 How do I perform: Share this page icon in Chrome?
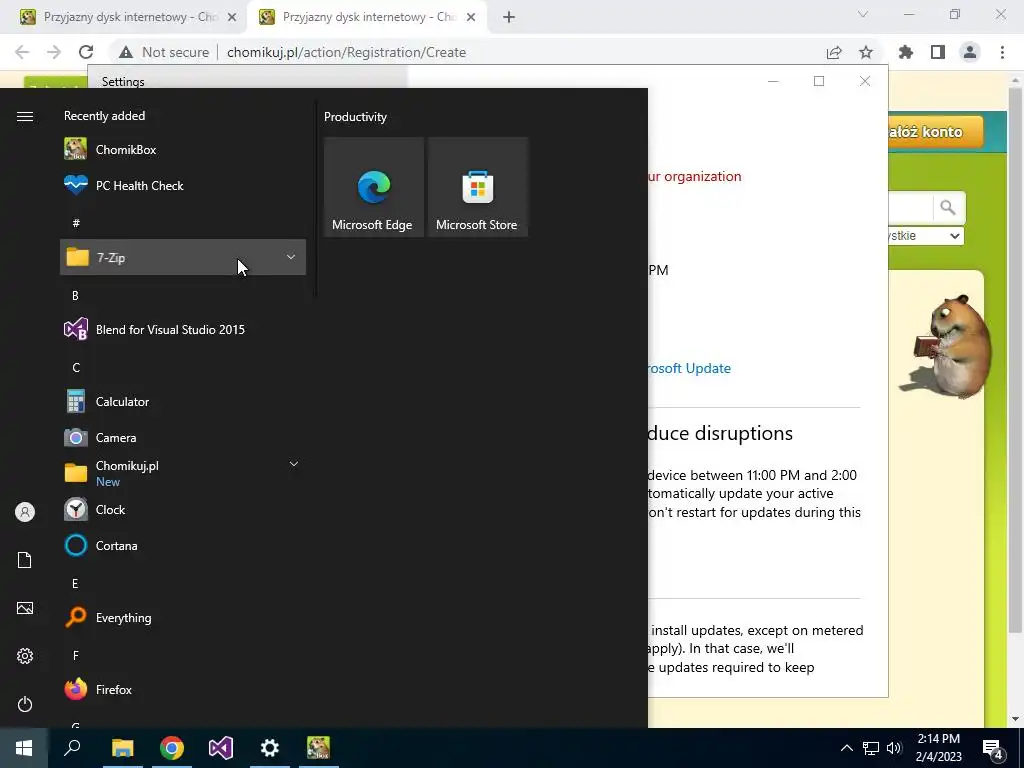[x=834, y=52]
